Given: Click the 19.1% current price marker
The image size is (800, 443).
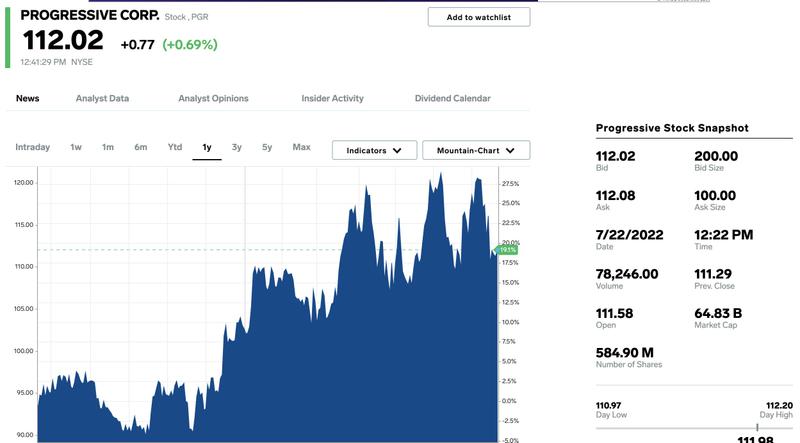Looking at the screenshot, I should [506, 250].
